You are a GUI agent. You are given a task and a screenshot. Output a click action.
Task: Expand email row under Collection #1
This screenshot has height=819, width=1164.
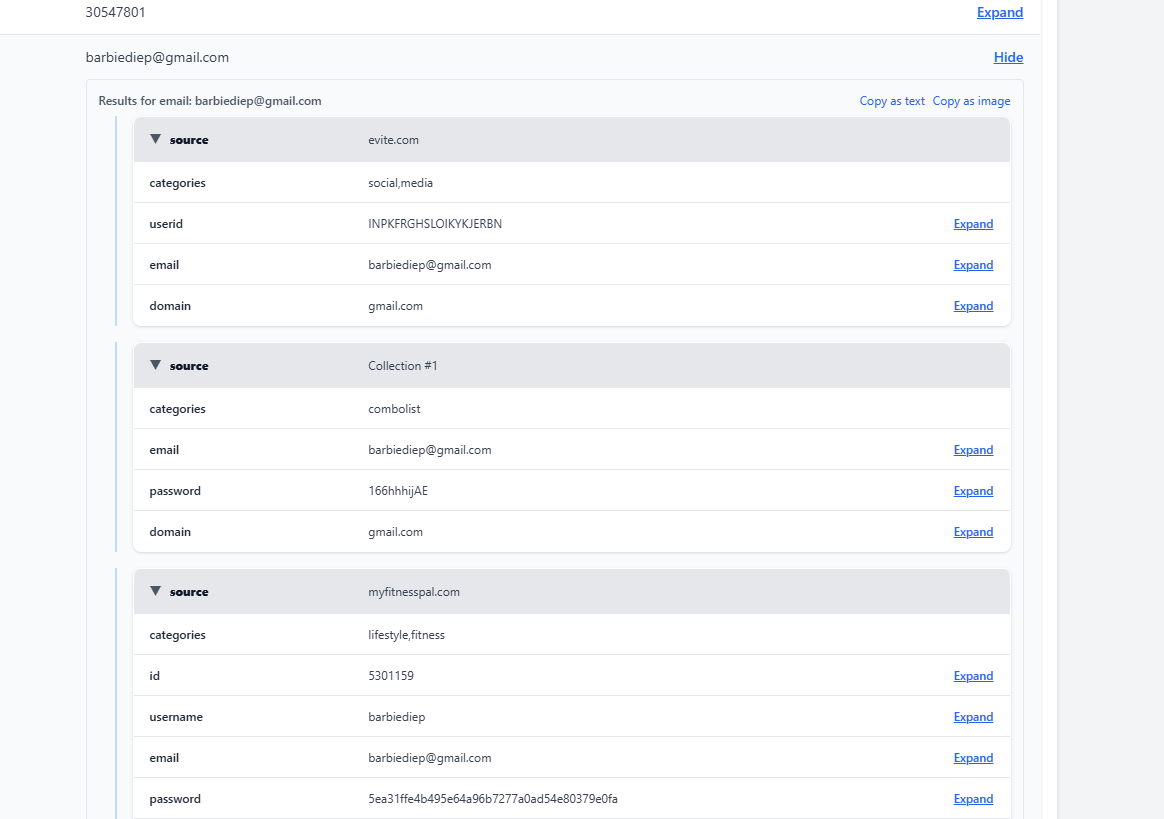973,450
